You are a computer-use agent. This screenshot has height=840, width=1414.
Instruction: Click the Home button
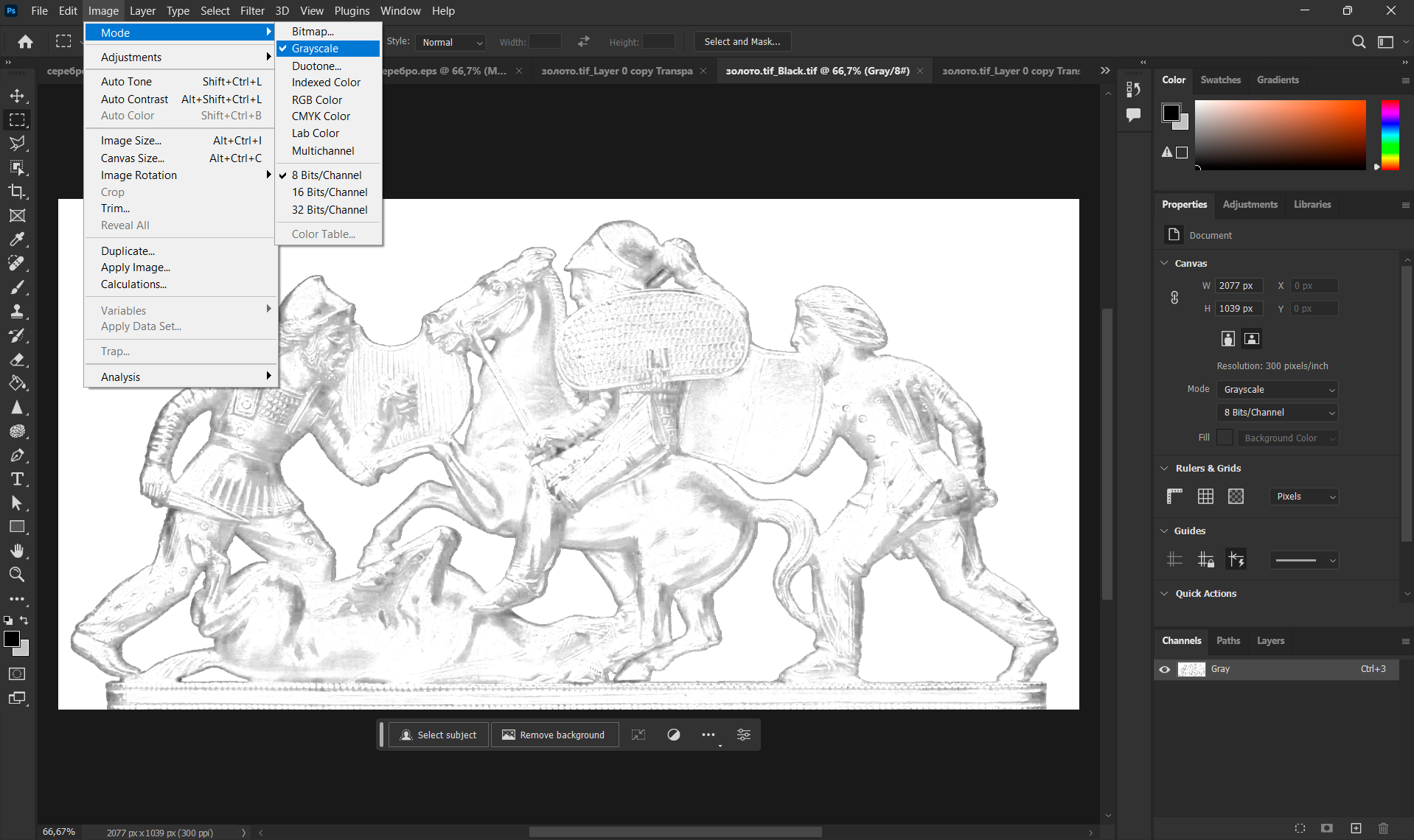pos(25,42)
